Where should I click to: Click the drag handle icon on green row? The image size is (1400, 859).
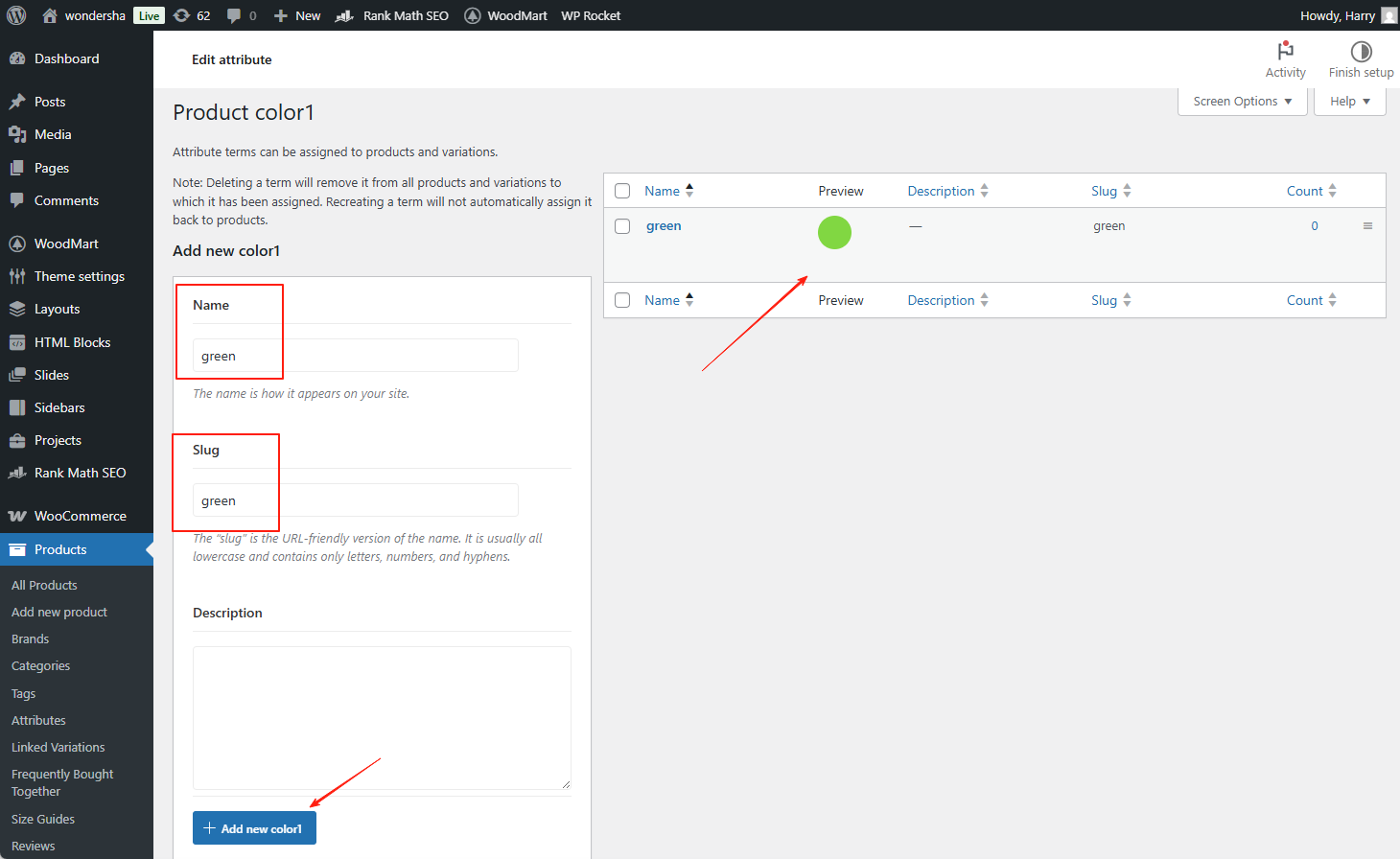[1367, 226]
